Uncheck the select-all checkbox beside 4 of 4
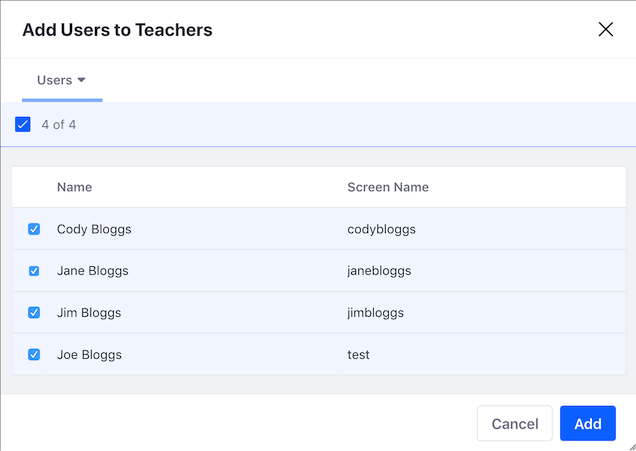636x451 pixels. (x=23, y=125)
